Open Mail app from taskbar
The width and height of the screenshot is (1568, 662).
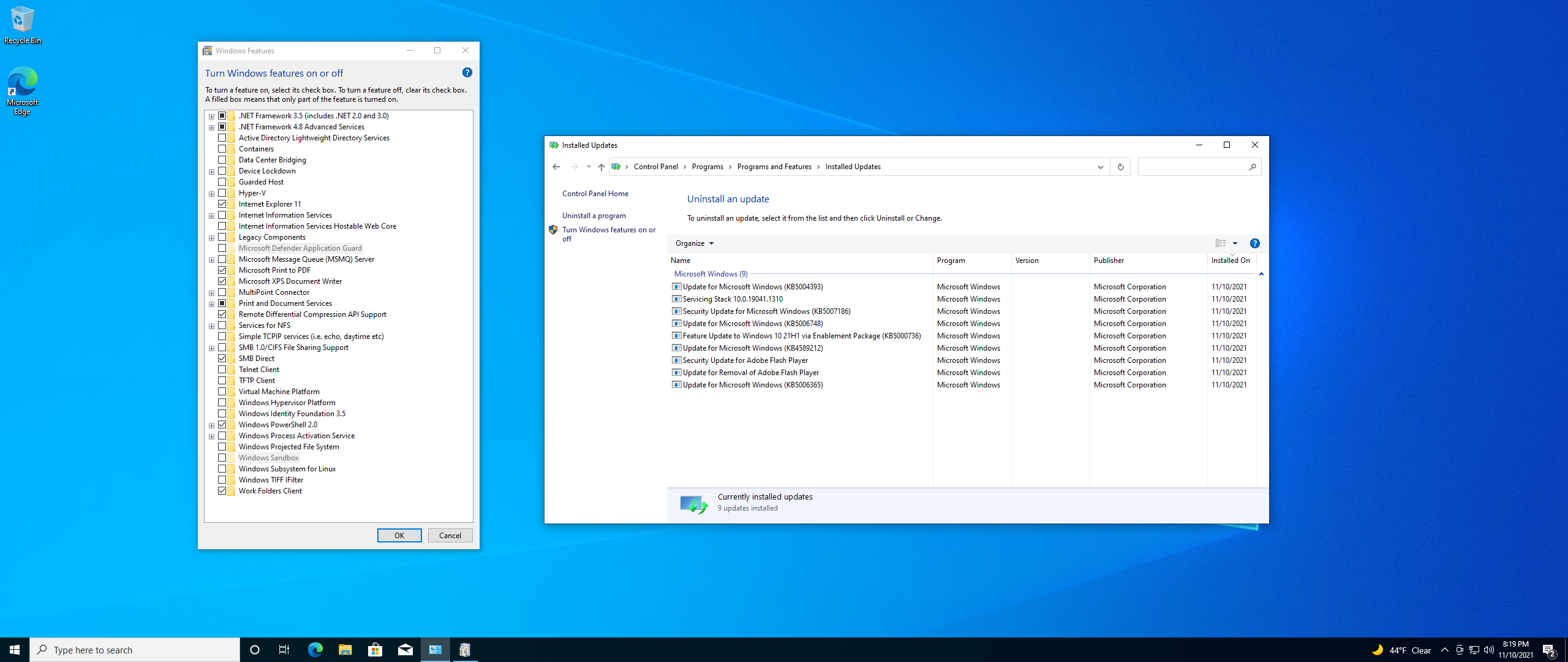coord(405,650)
